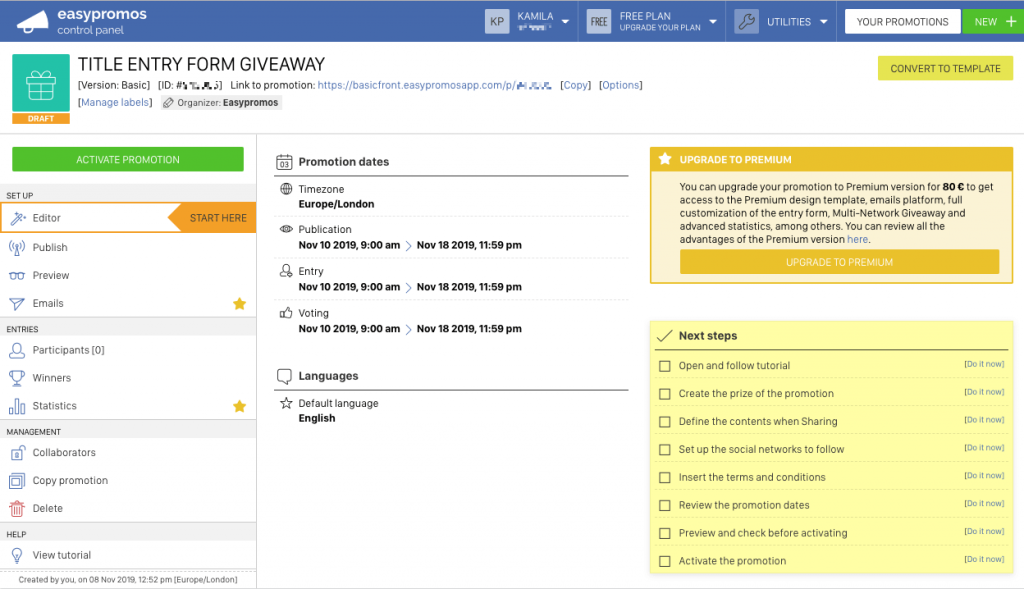Click the Collaborators lock icon
Image resolution: width=1024 pixels, height=589 pixels.
pyautogui.click(x=17, y=453)
